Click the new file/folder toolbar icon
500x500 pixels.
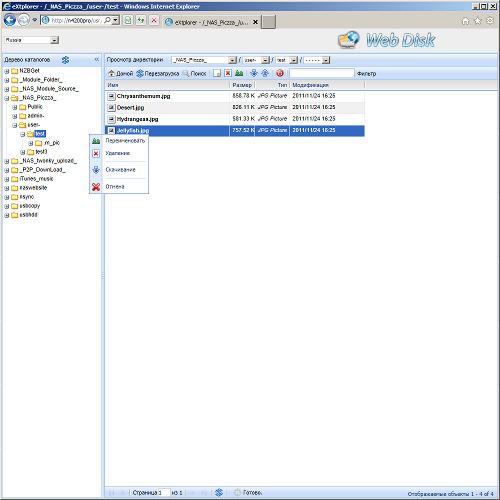(217, 73)
